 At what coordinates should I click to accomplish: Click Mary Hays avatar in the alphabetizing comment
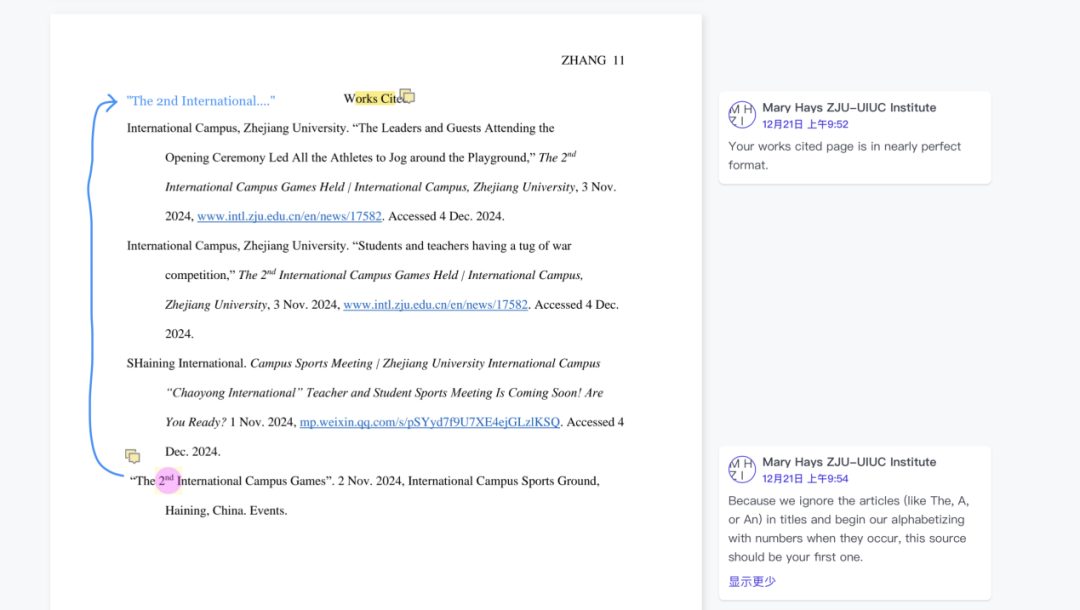(x=742, y=469)
